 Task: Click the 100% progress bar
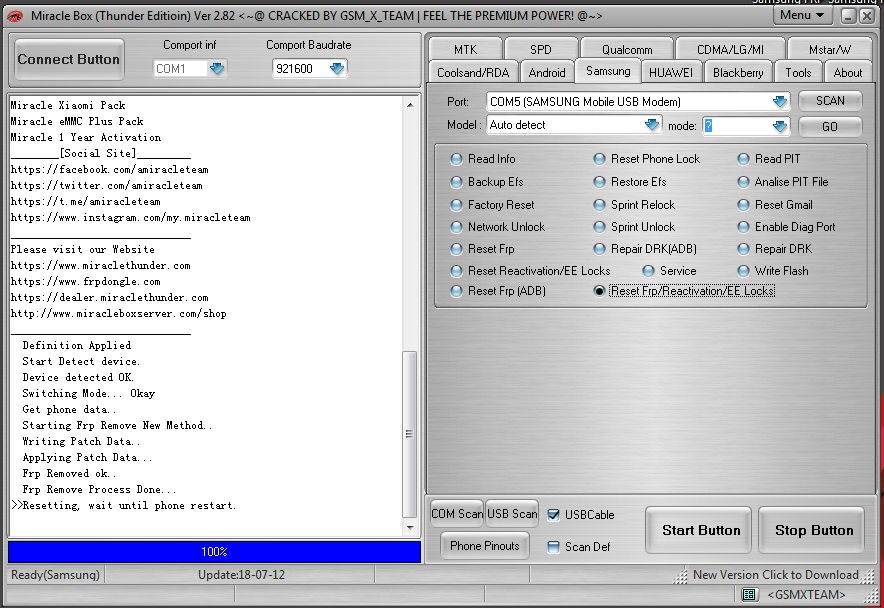(214, 552)
